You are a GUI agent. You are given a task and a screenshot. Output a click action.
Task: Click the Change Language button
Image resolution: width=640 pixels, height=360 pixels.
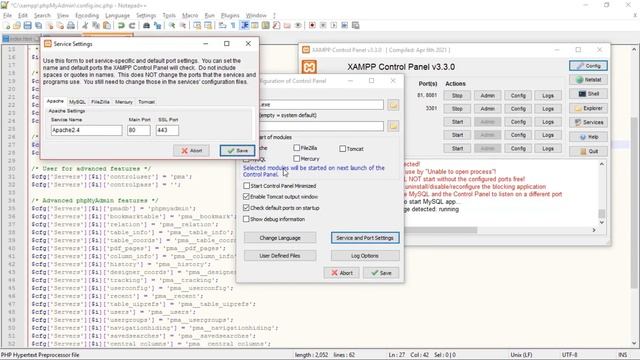(x=280, y=238)
